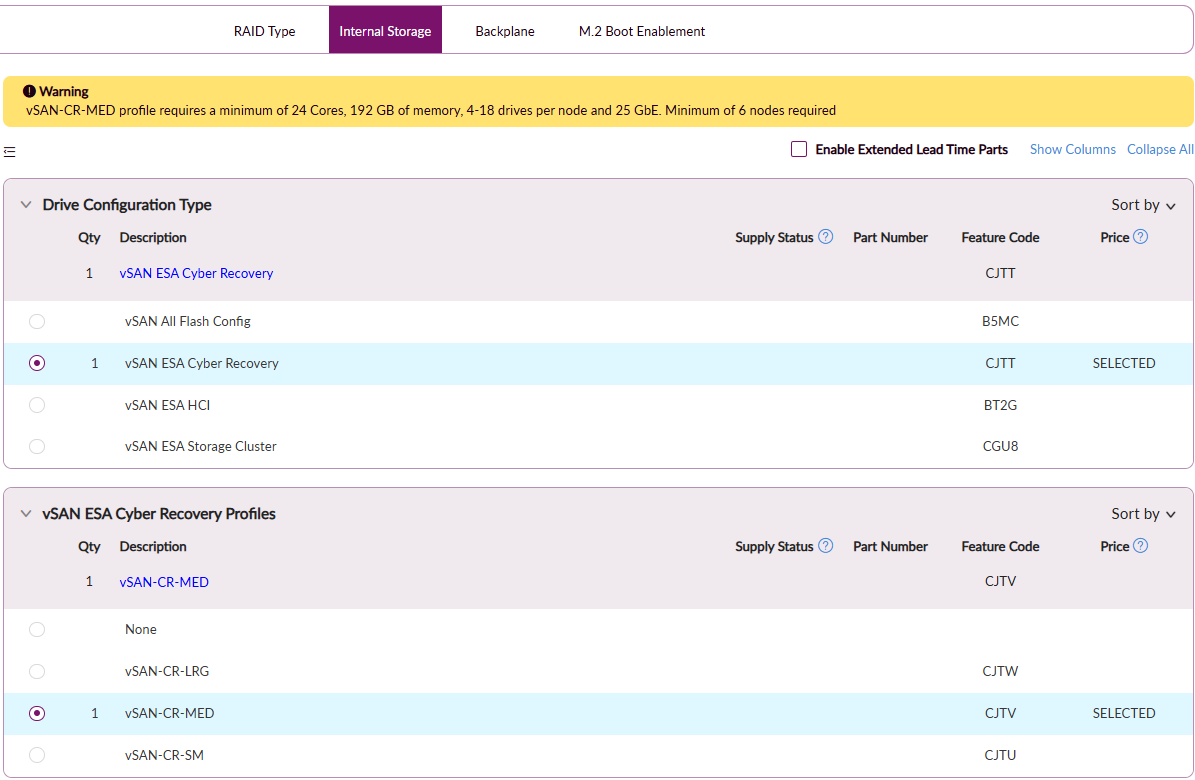Switch to the Internal Storage tab

click(385, 30)
